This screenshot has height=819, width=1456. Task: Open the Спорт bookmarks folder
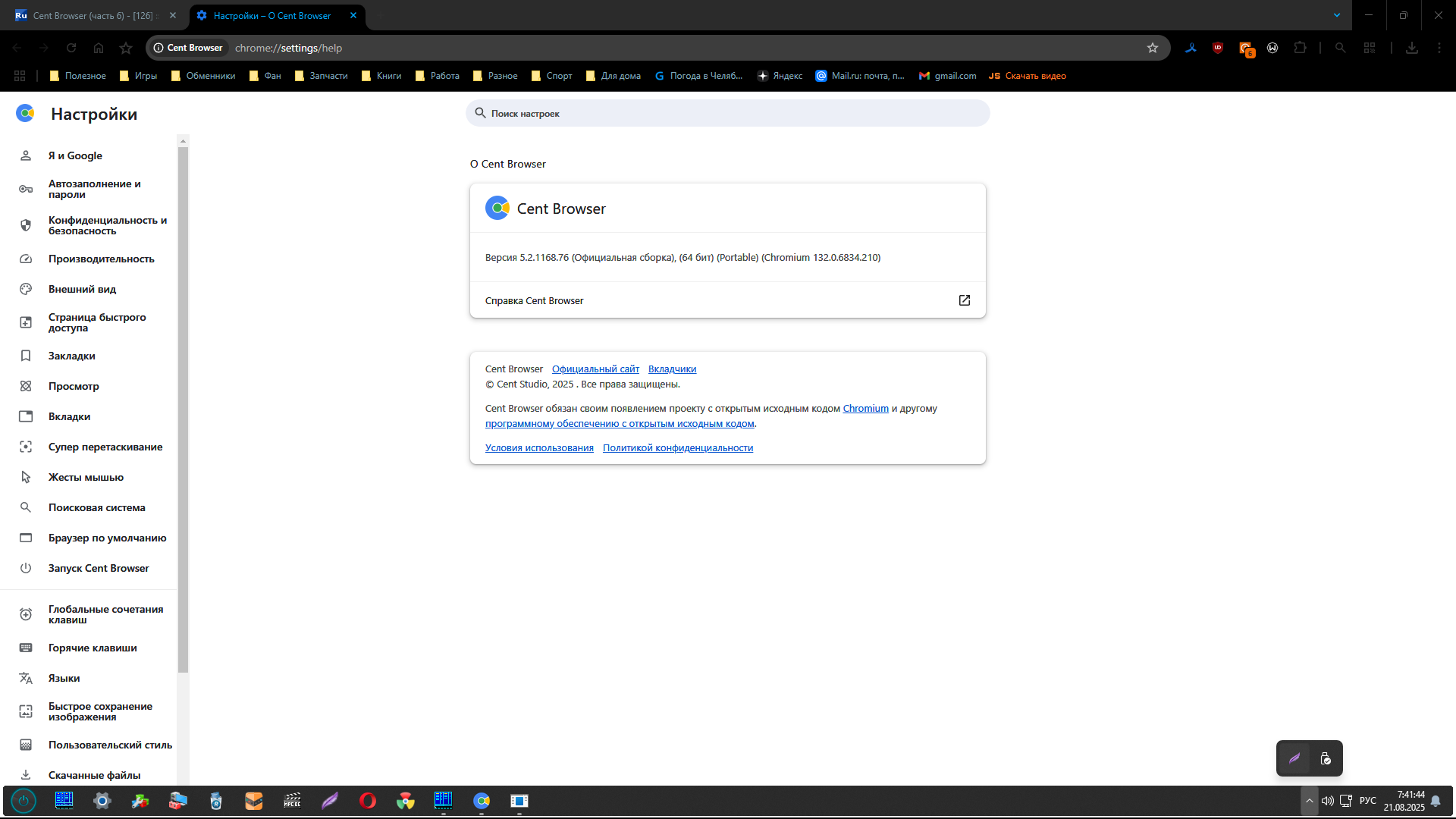click(x=552, y=76)
